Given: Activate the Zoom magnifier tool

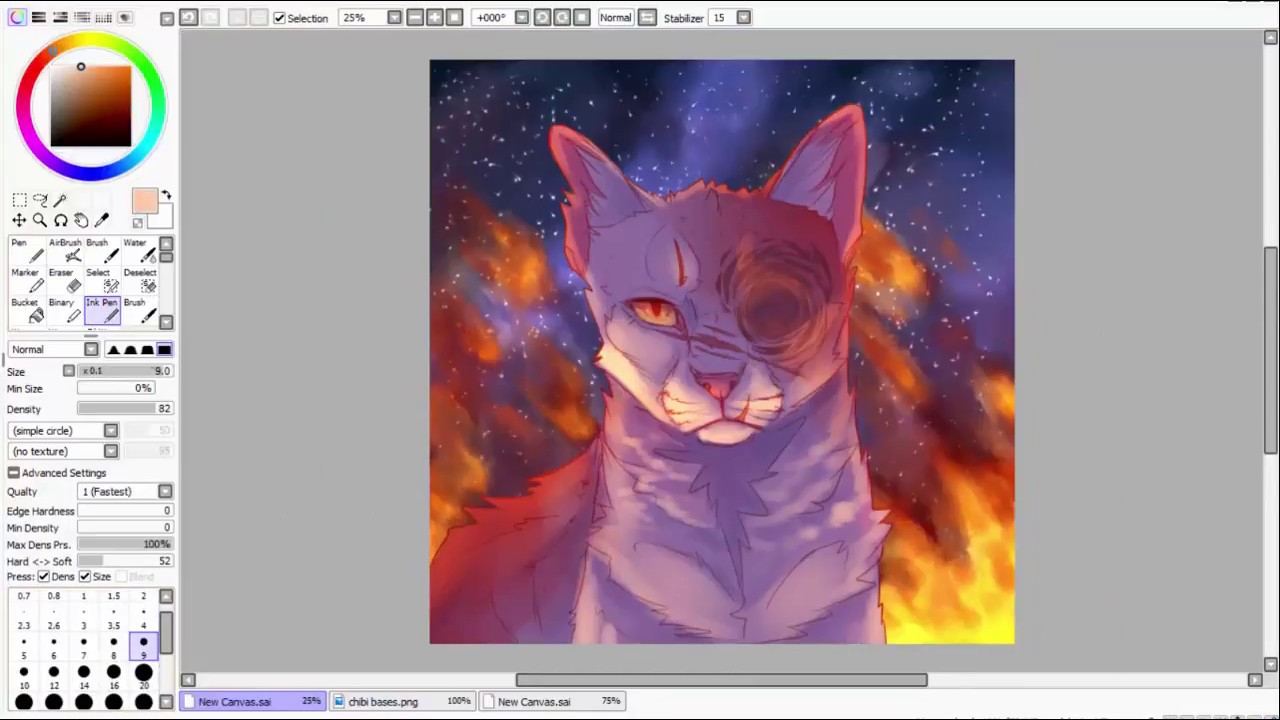Looking at the screenshot, I should pyautogui.click(x=40, y=221).
